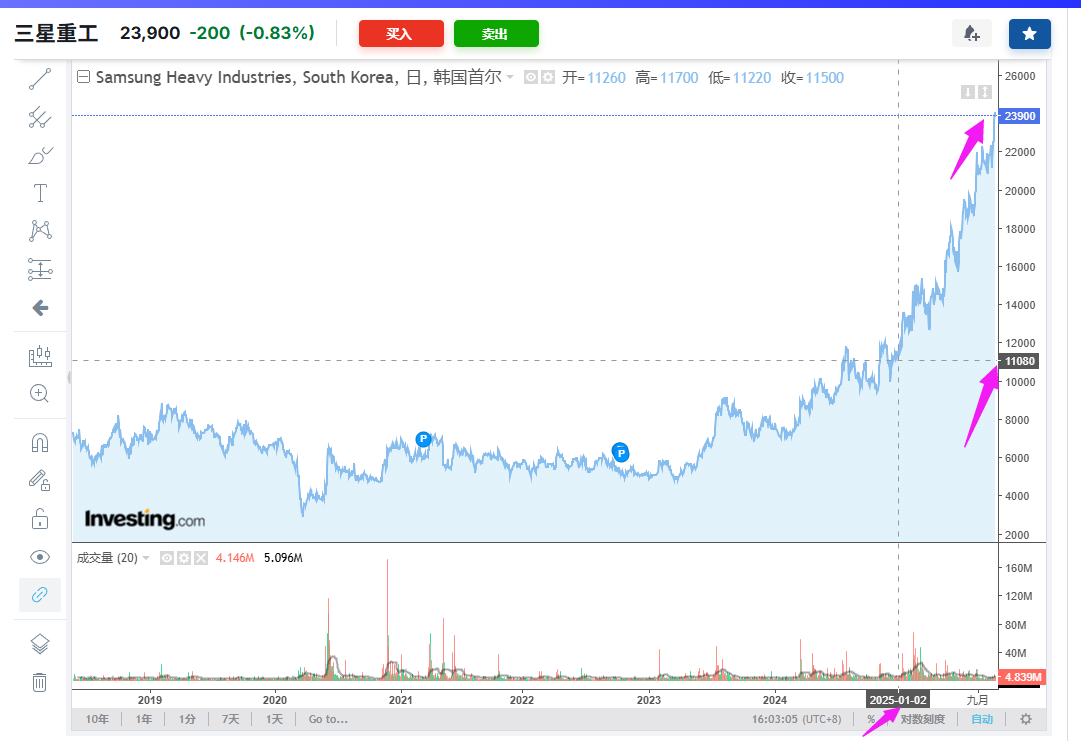1081x741 pixels.
Task: Click the small down-arrow pane button
Action: [968, 92]
